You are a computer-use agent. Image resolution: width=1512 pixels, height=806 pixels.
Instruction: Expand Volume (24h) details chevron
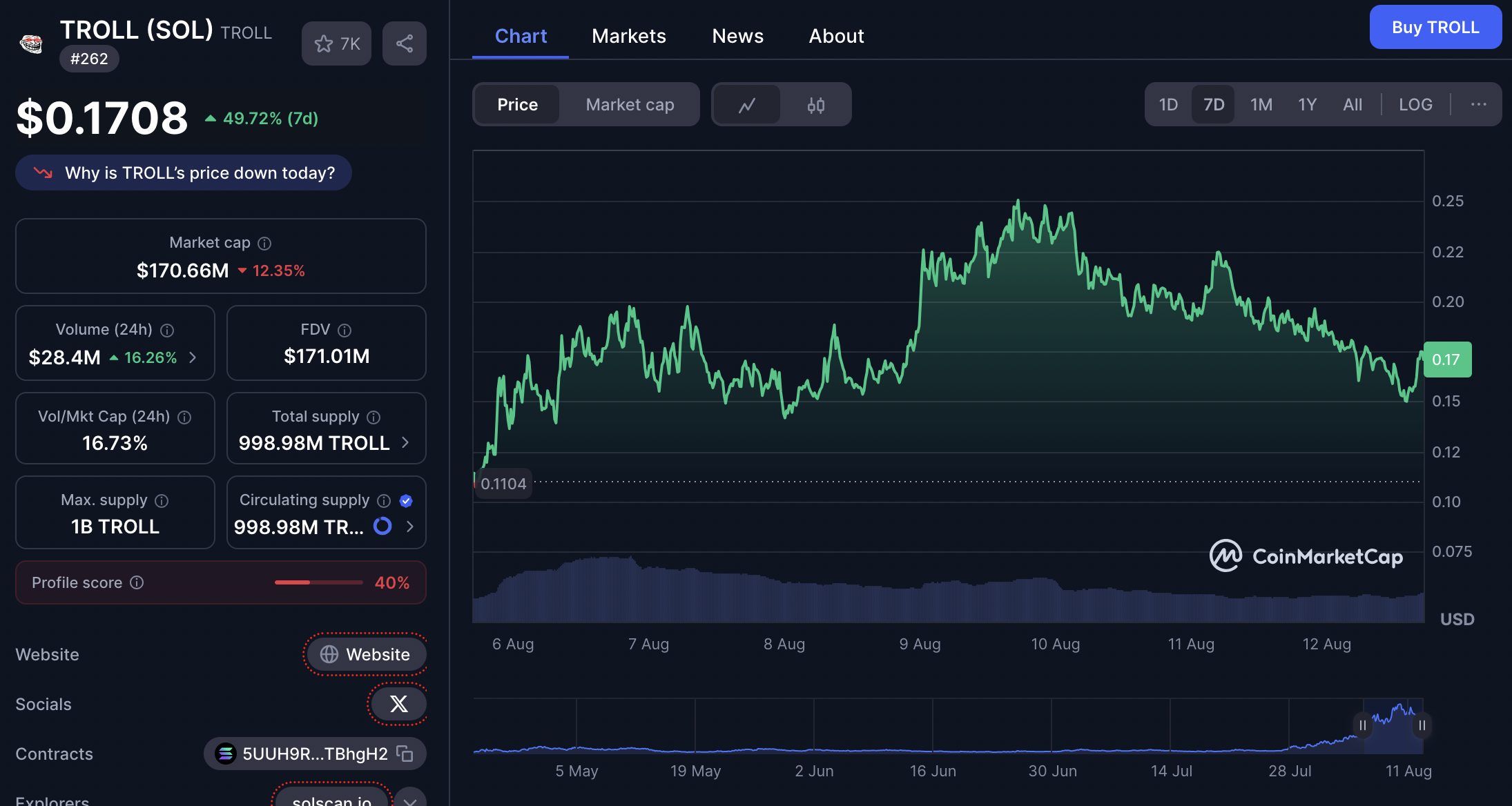[x=193, y=357]
